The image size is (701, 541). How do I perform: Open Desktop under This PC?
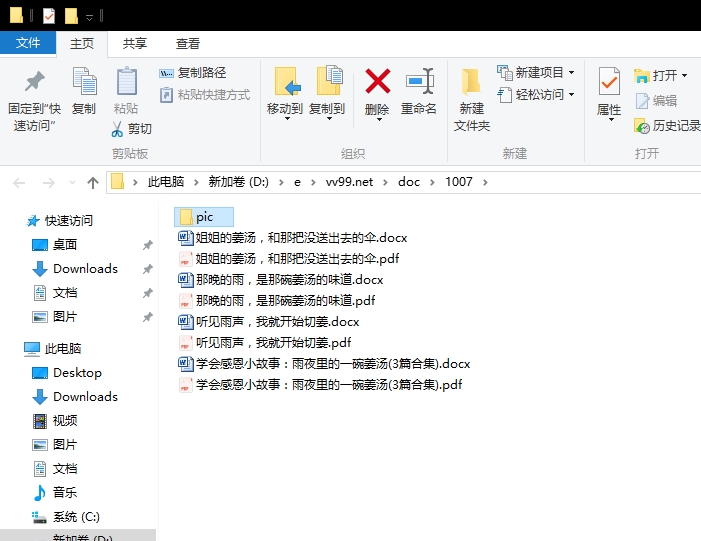point(67,373)
